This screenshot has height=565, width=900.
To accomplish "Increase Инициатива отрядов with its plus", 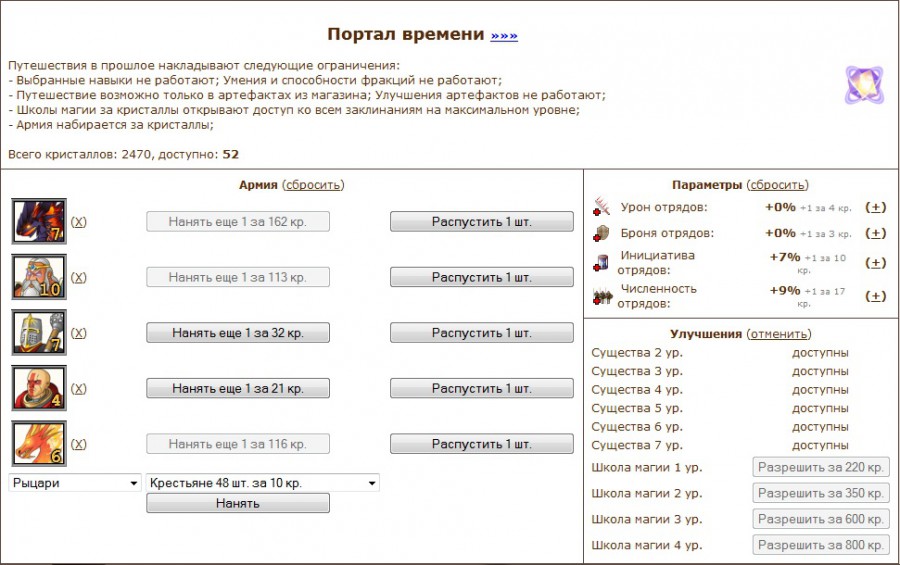I will point(875,262).
